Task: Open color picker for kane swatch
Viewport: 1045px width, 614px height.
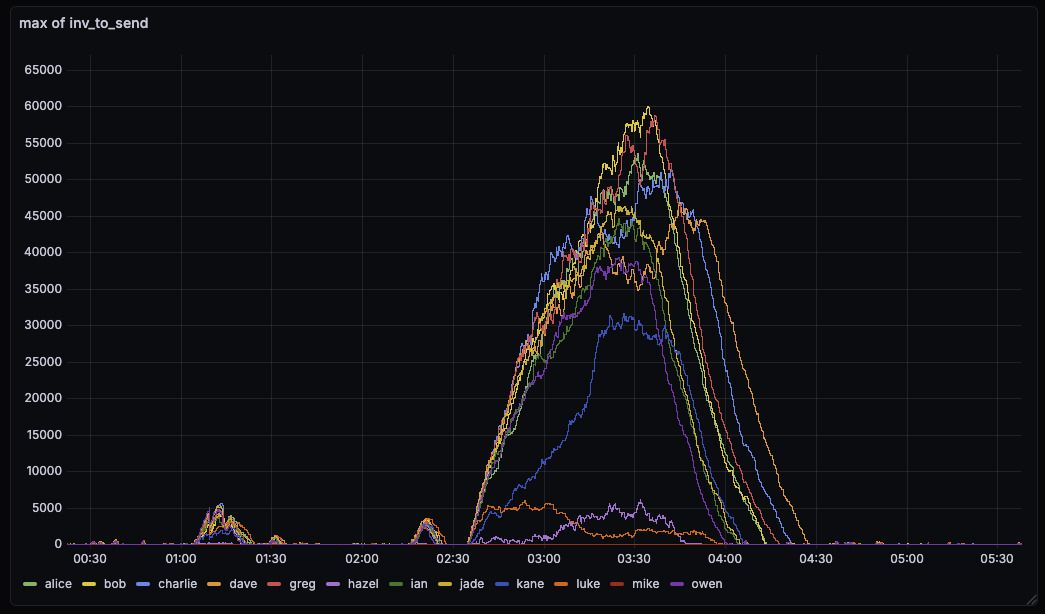Action: point(508,584)
